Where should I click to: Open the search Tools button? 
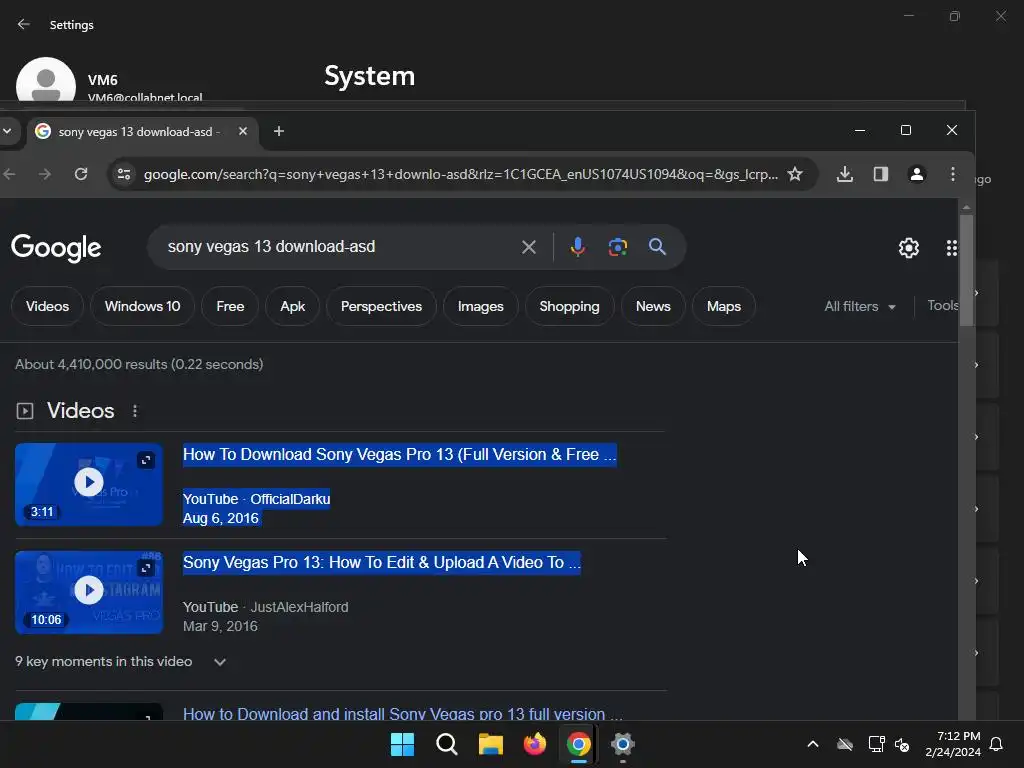point(942,306)
